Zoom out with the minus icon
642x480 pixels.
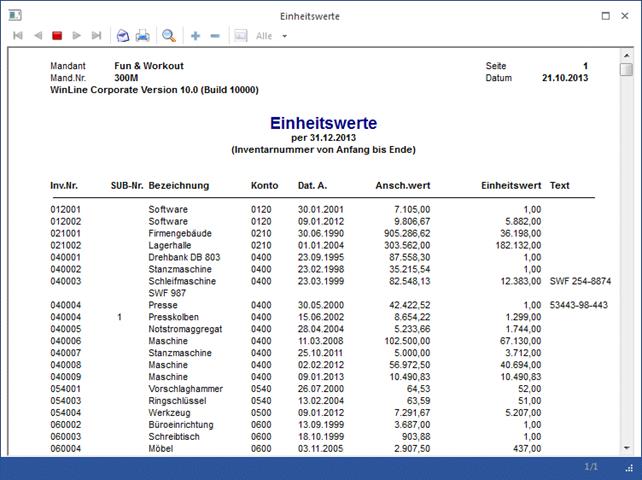[215, 36]
